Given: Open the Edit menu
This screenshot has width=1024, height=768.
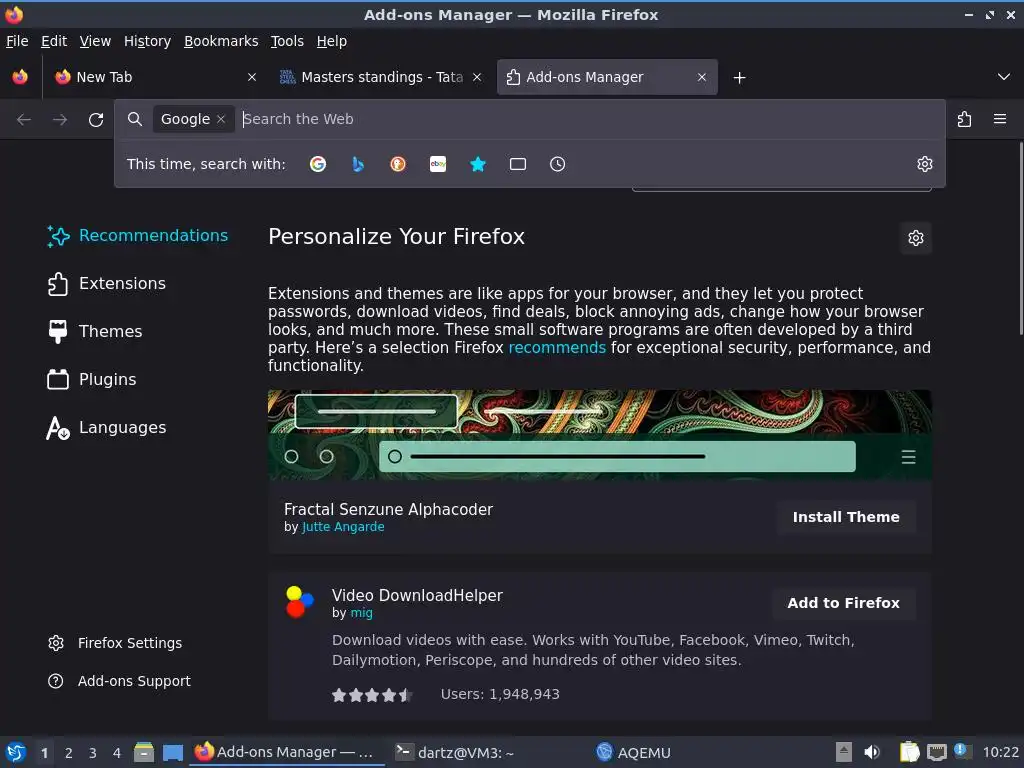Looking at the screenshot, I should [x=54, y=41].
